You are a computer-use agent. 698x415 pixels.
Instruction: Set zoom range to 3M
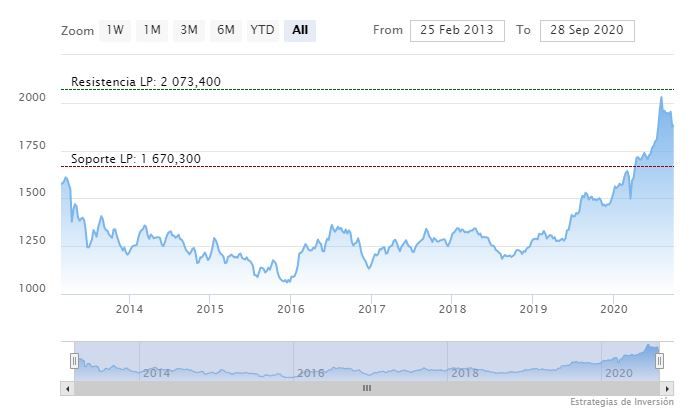(x=189, y=30)
